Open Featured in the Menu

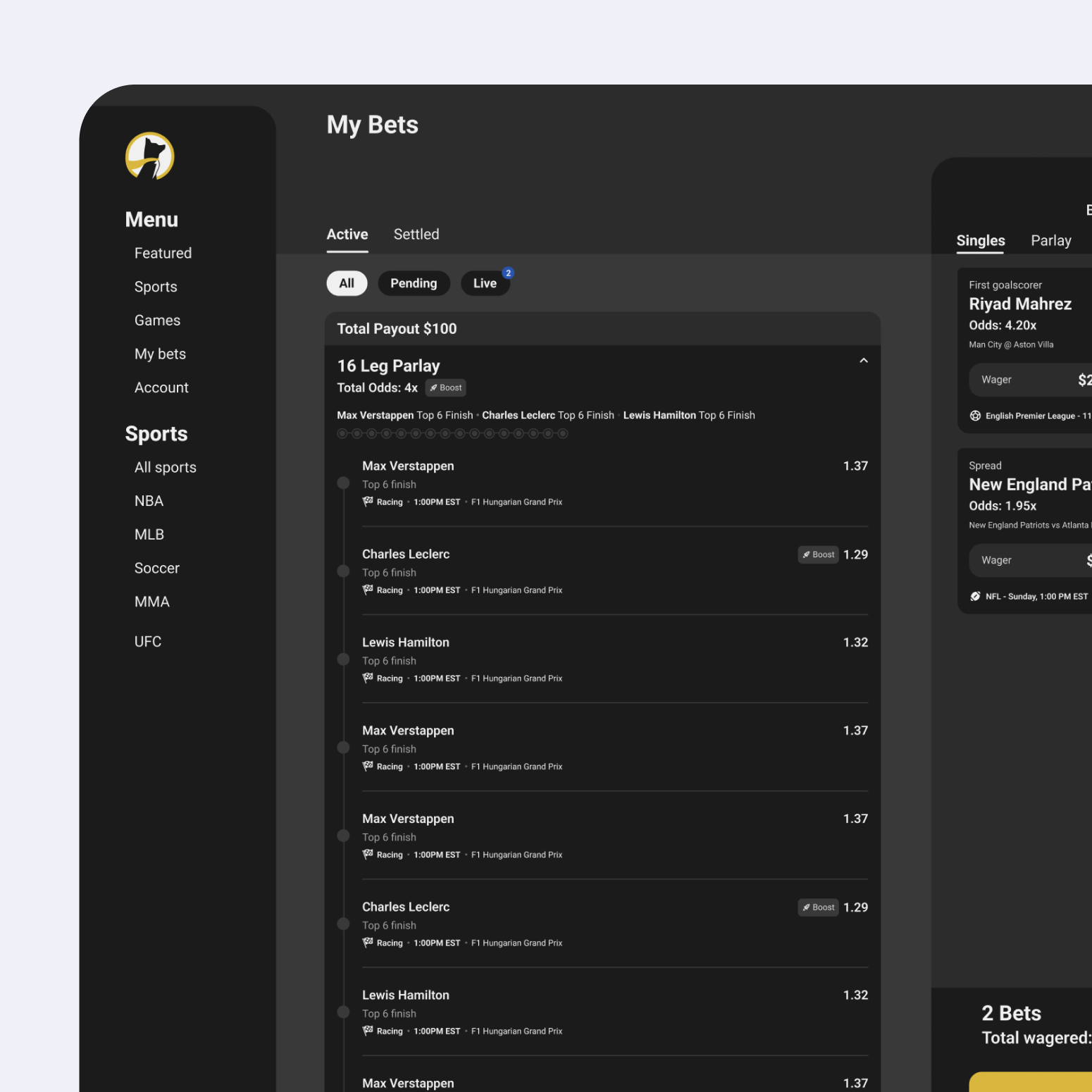tap(163, 253)
